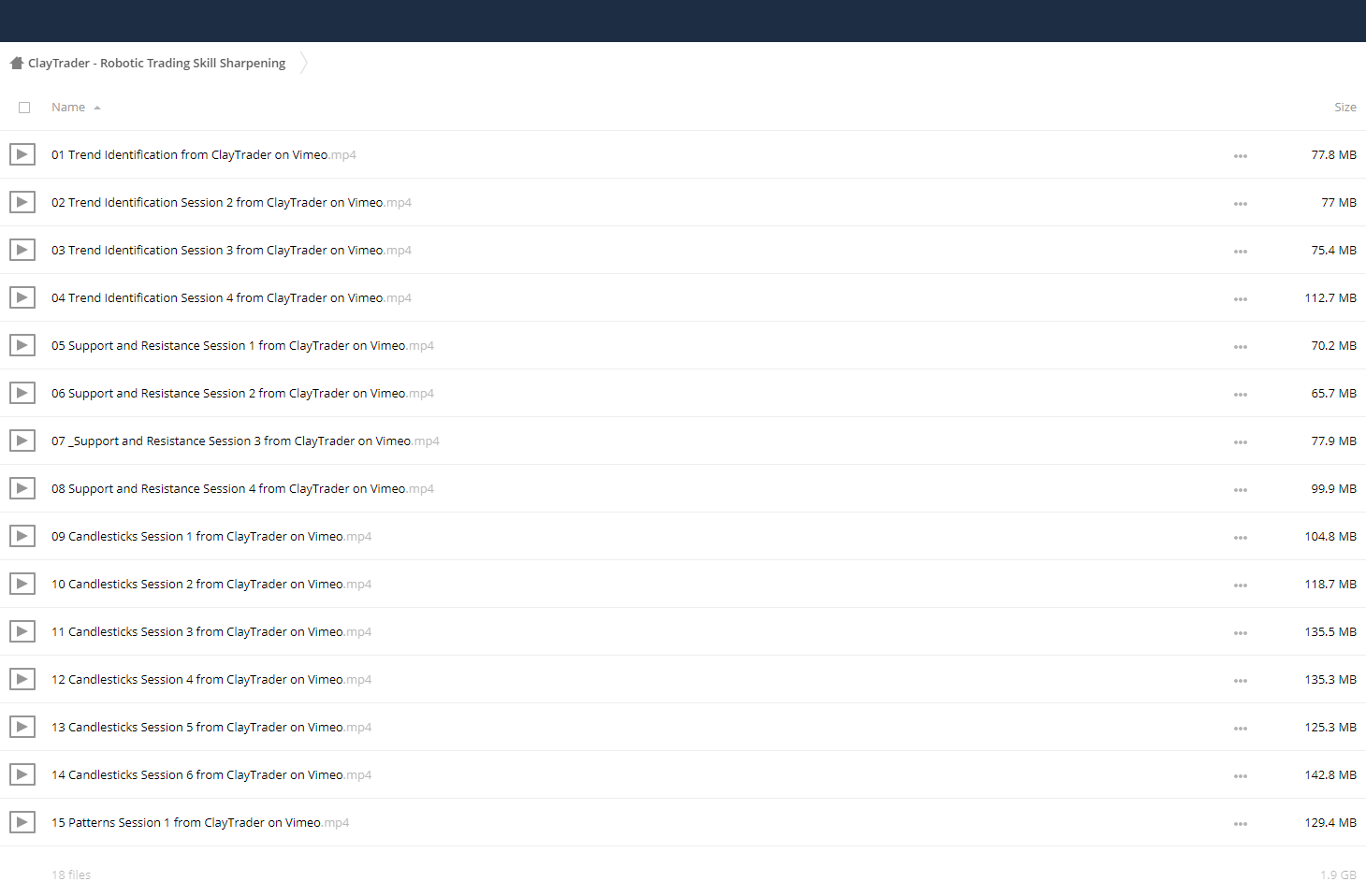Sort files by the Name column header
Image resolution: width=1366 pixels, height=896 pixels.
tap(68, 108)
